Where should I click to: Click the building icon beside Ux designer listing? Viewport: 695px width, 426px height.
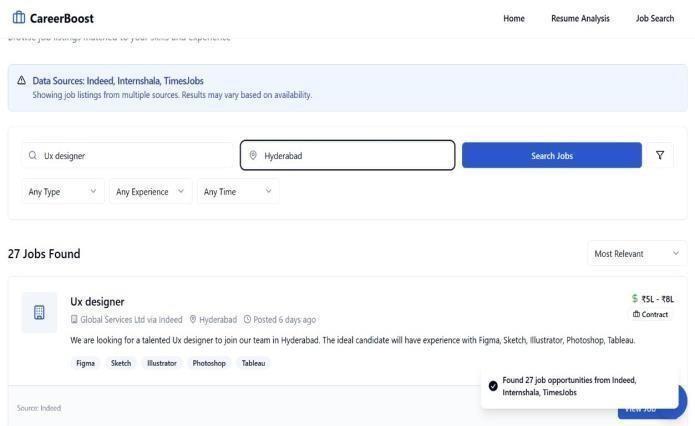39,312
